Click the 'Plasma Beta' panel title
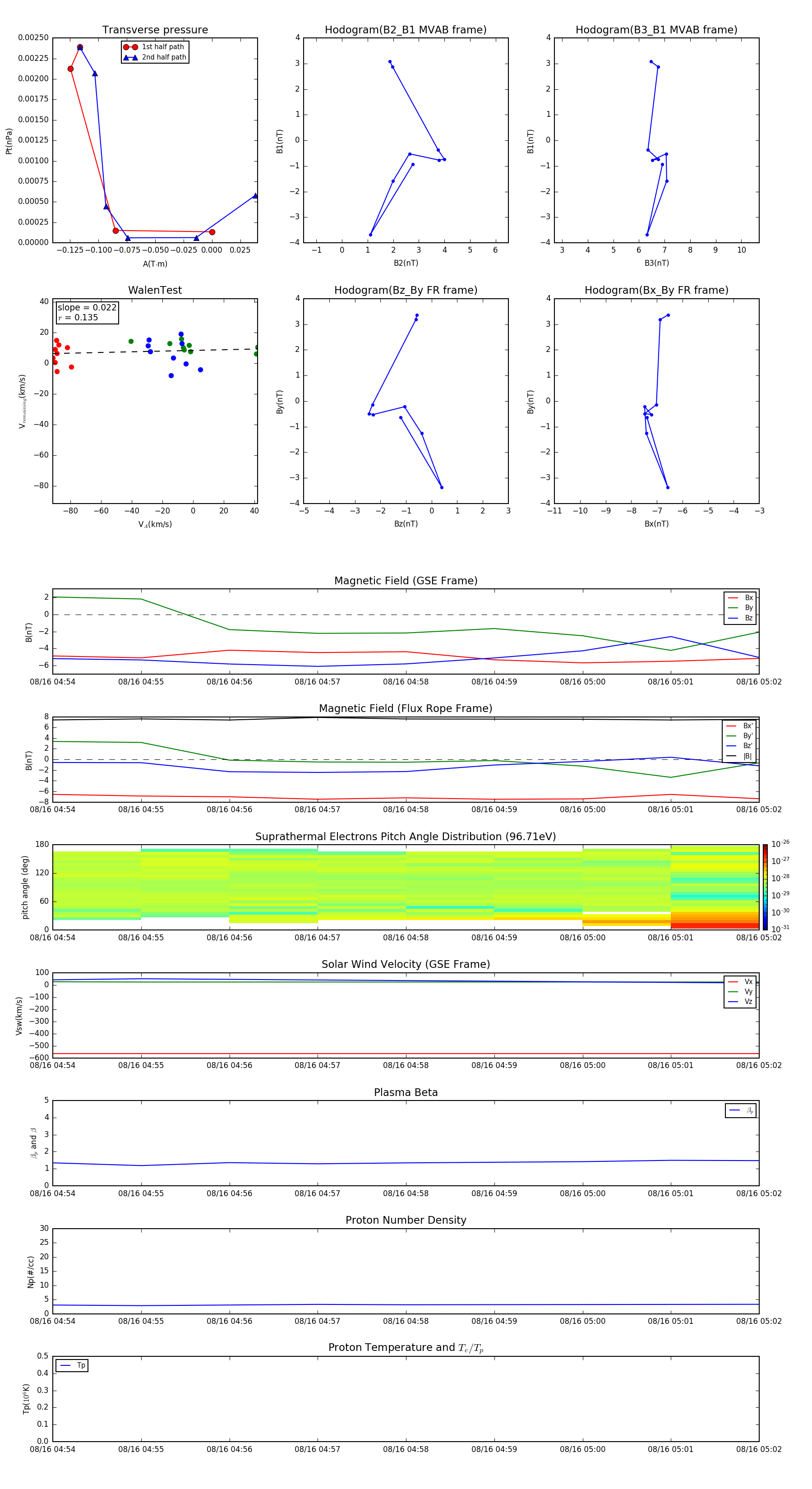This screenshot has height=1489, width=812. [406, 1092]
